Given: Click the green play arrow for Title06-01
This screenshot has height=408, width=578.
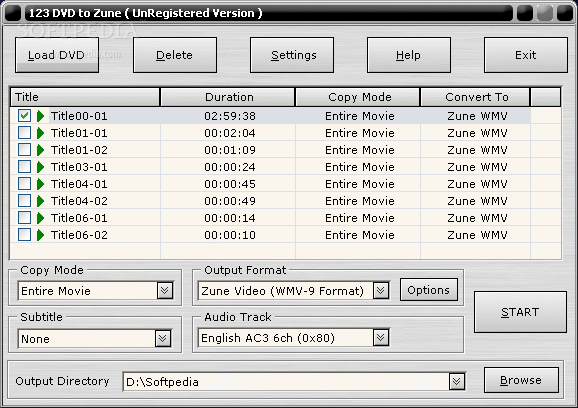Looking at the screenshot, I should pyautogui.click(x=41, y=218).
